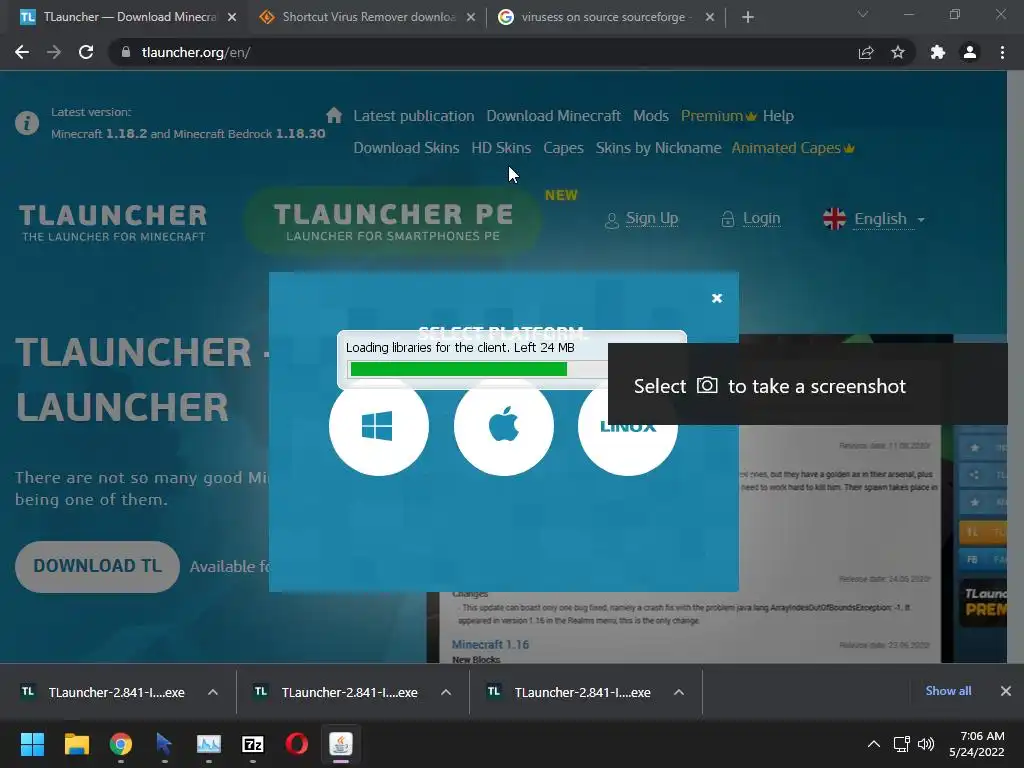Click the Sign Up link
This screenshot has width=1024, height=768.
[x=642, y=219]
